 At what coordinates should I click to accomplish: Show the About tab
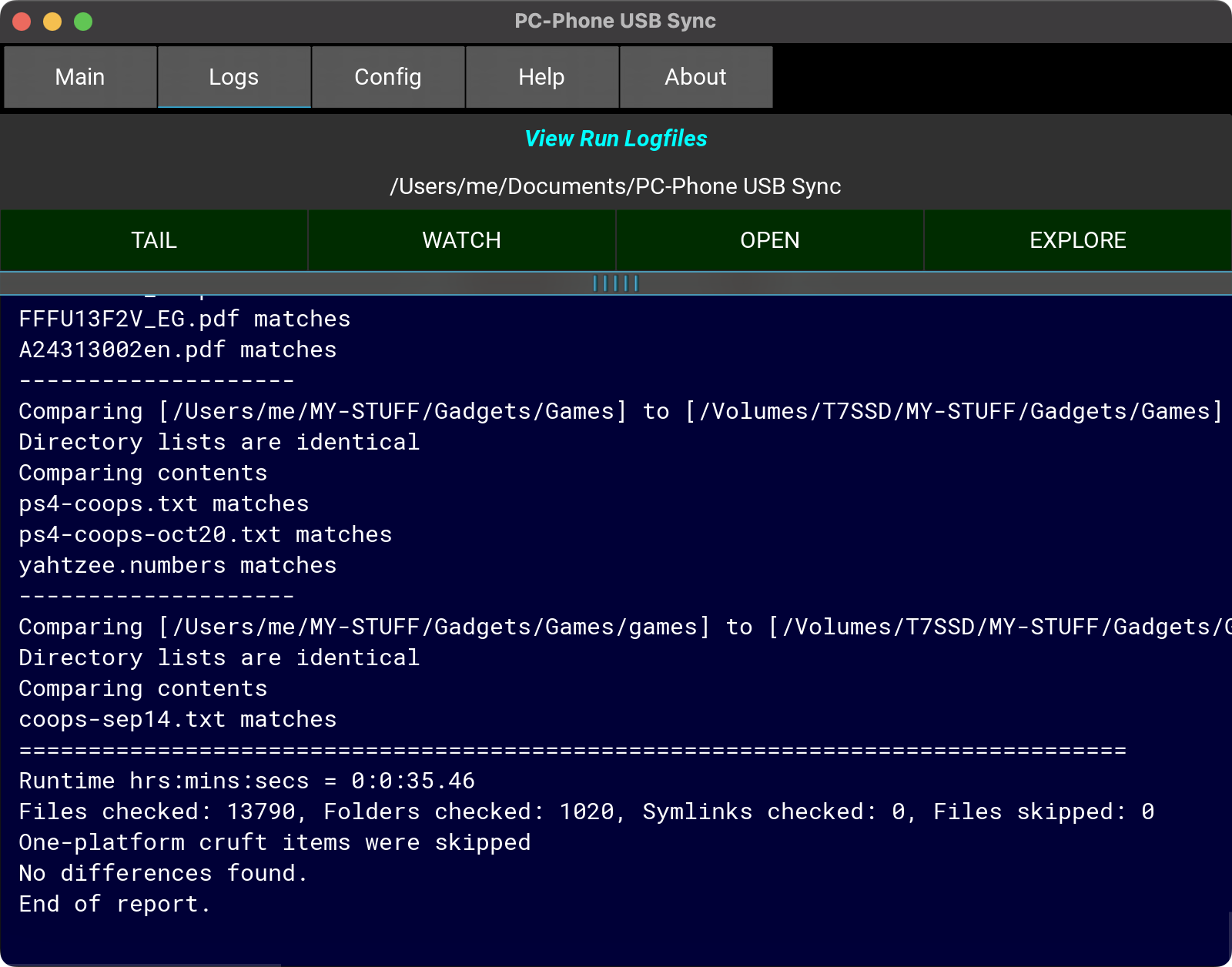click(695, 77)
